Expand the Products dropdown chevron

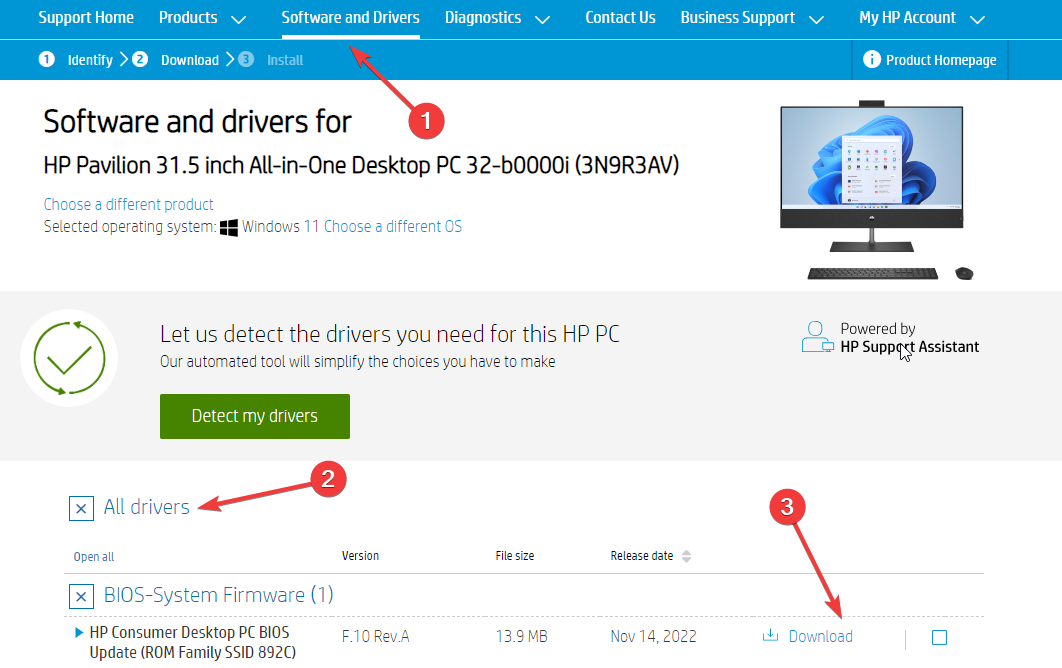point(238,20)
